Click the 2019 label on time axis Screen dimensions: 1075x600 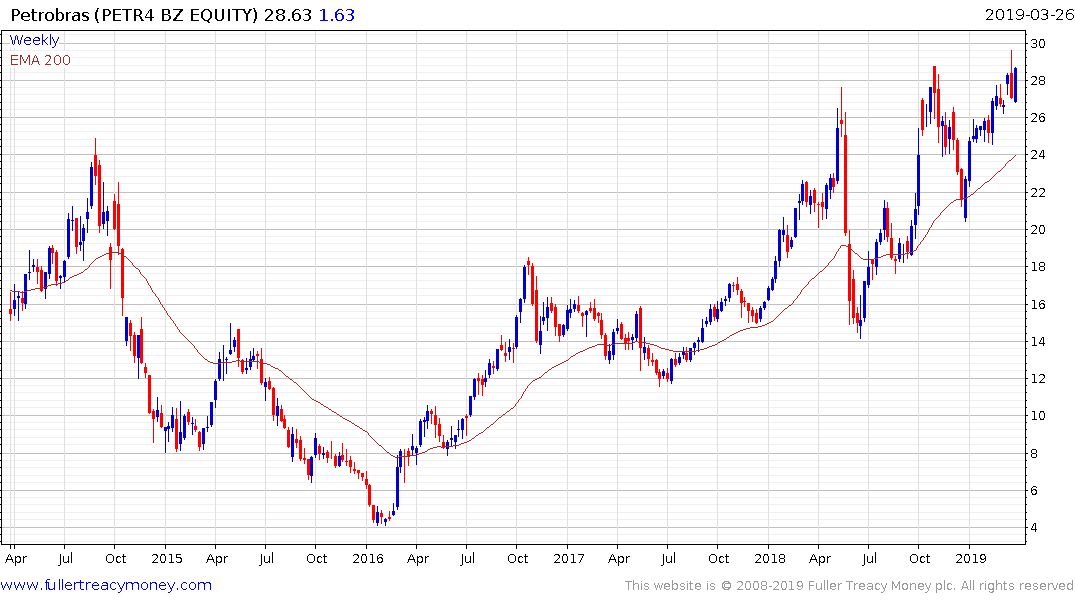(x=971, y=558)
